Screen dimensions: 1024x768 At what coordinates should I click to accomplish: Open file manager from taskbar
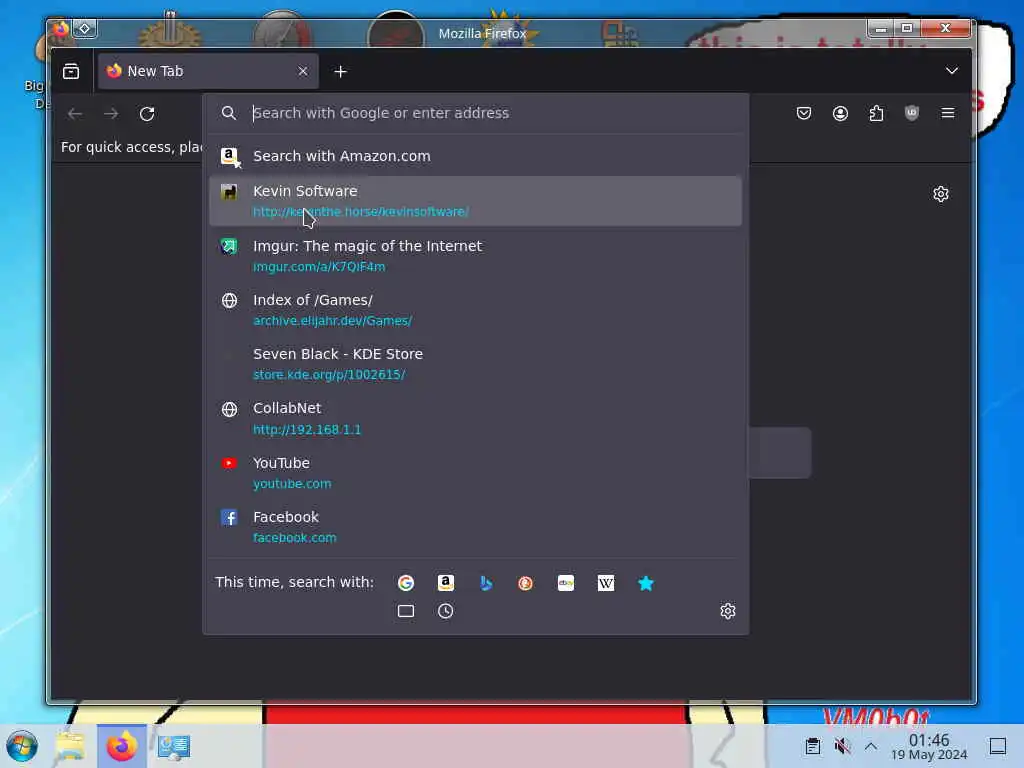tap(71, 746)
